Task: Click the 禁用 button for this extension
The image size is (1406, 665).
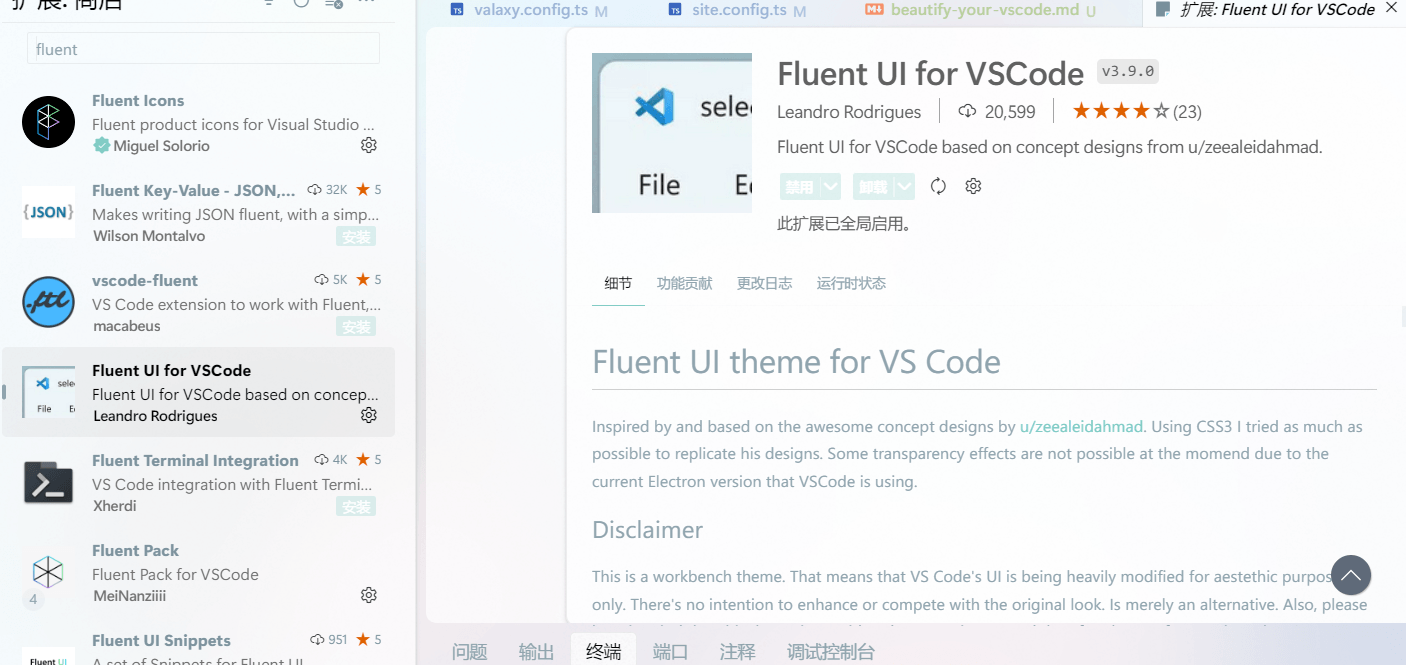Action: (799, 186)
